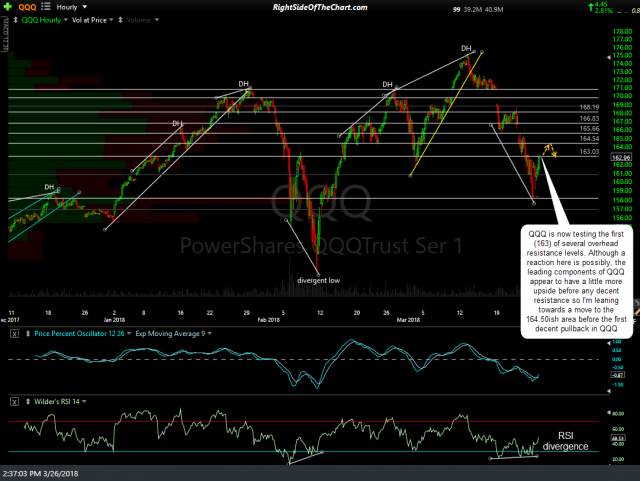The height and width of the screenshot is (481, 640).
Task: Click the 40.9M volume readout
Action: pos(494,9)
